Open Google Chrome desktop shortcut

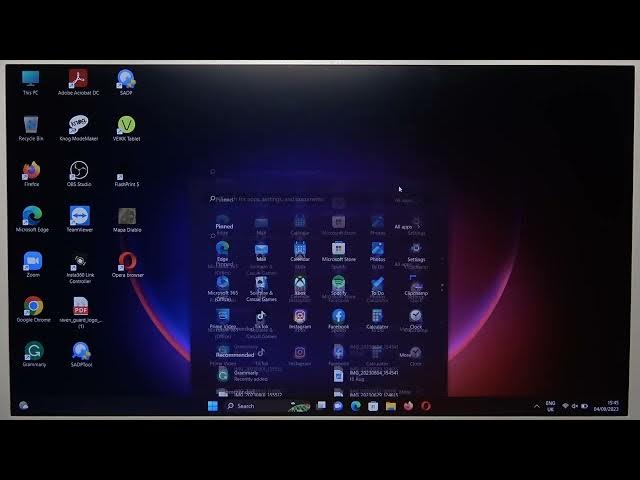[x=33, y=310]
